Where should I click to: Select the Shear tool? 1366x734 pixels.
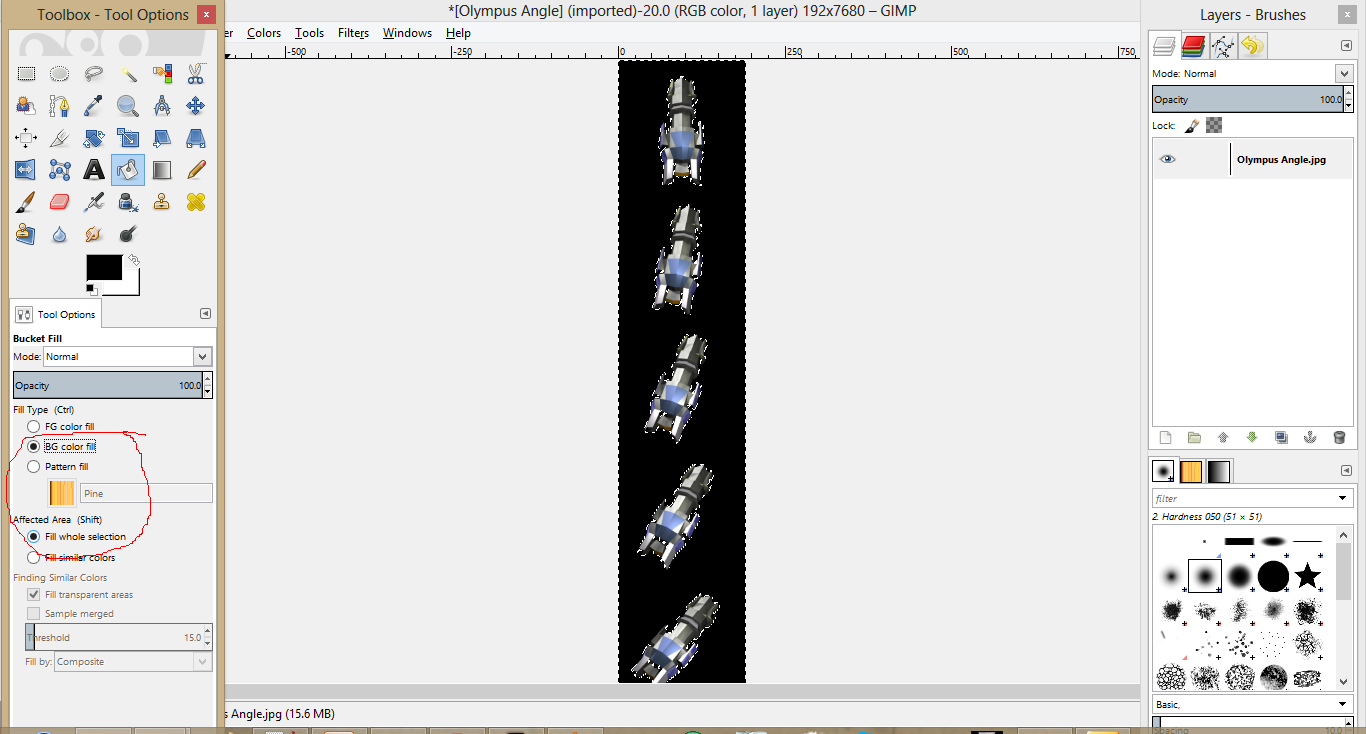tap(162, 138)
